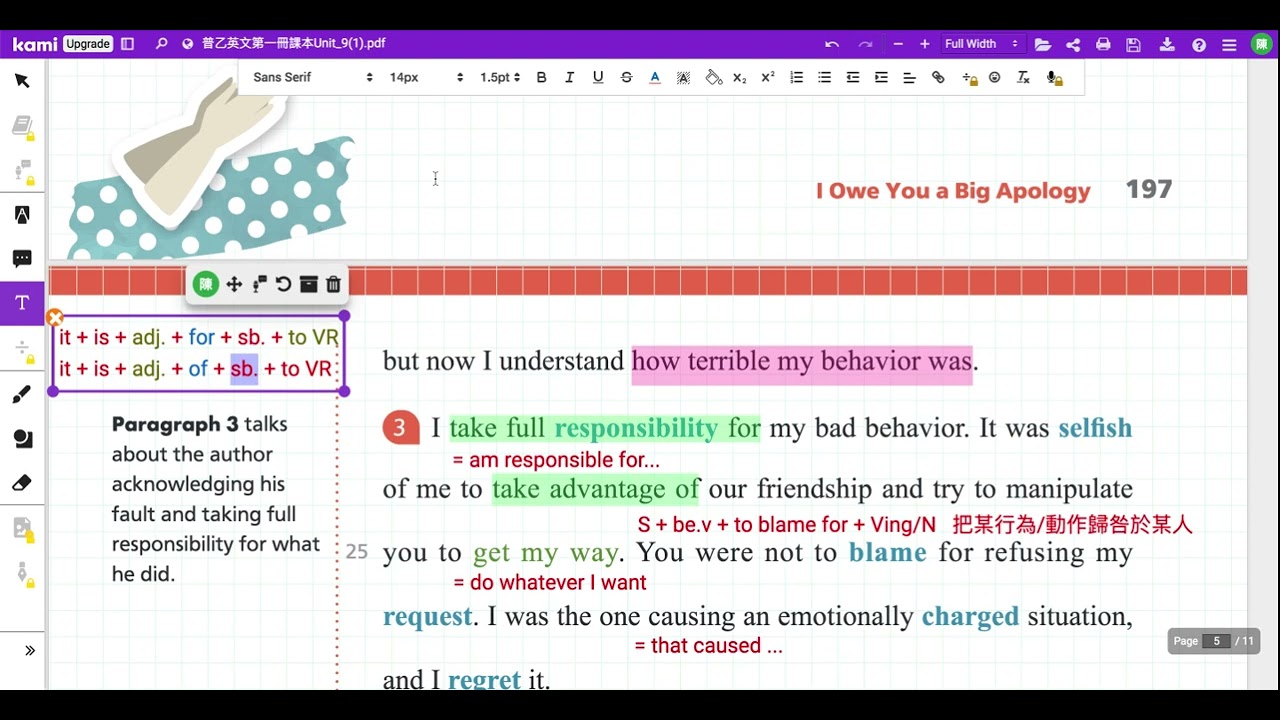1280x720 pixels.
Task: Click the search magnifier icon
Action: click(x=161, y=44)
